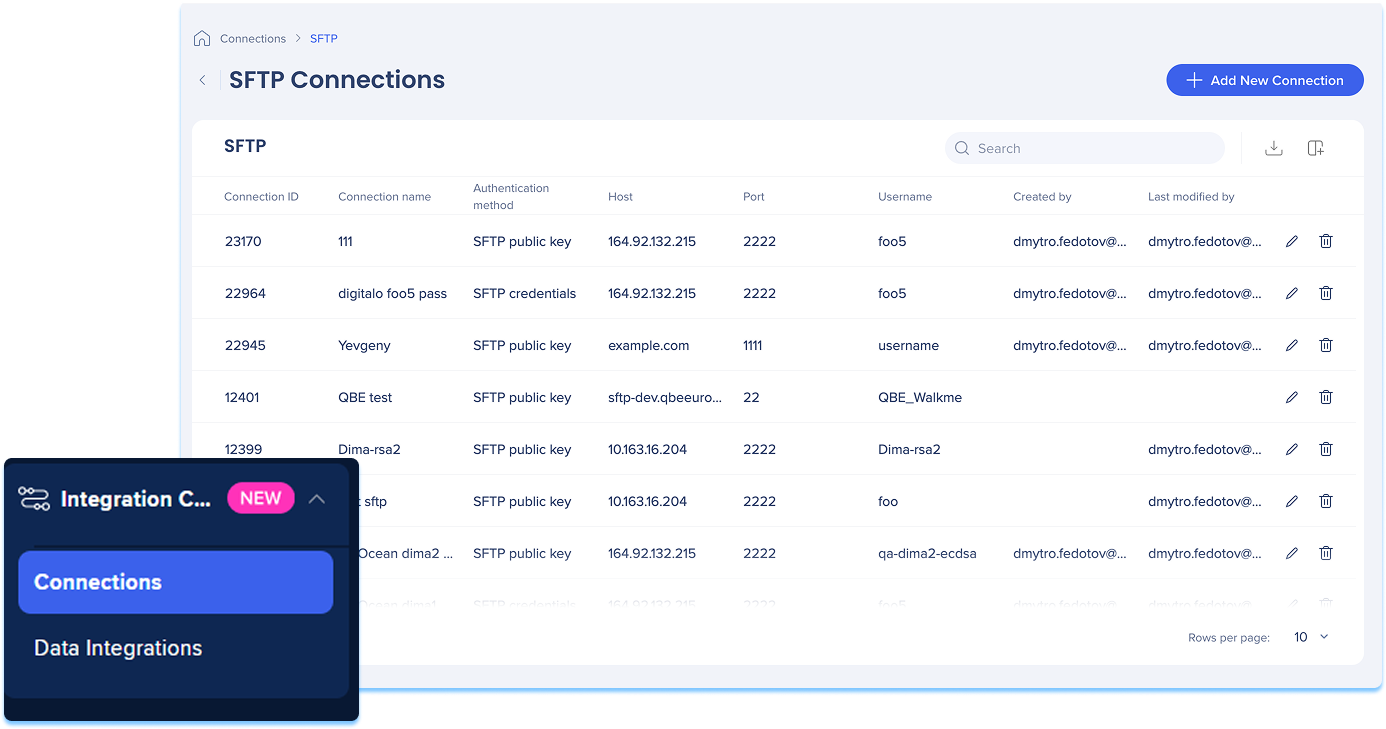Edit the digitalo foo5 pass connection
Image resolution: width=1386 pixels, height=729 pixels.
(x=1292, y=293)
